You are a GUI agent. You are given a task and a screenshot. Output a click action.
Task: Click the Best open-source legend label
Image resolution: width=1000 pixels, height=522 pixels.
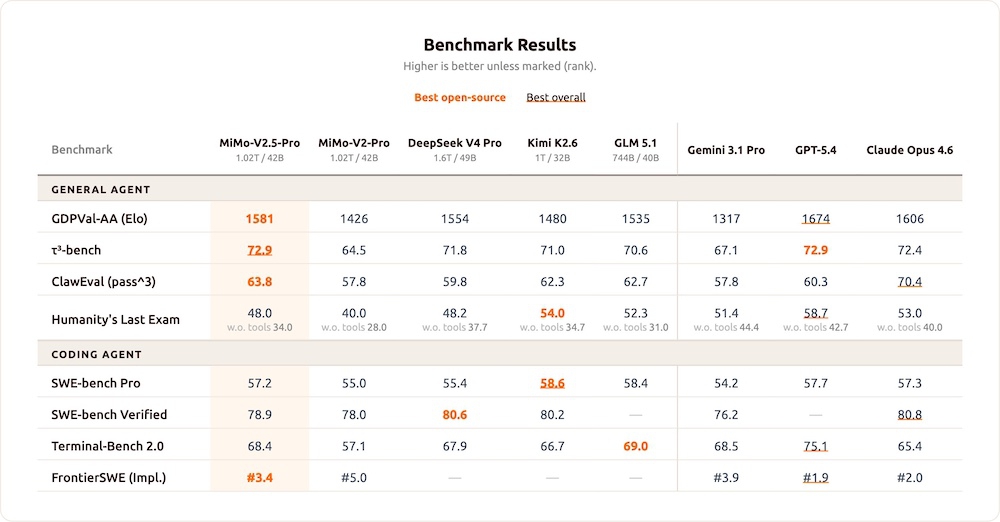tap(460, 97)
